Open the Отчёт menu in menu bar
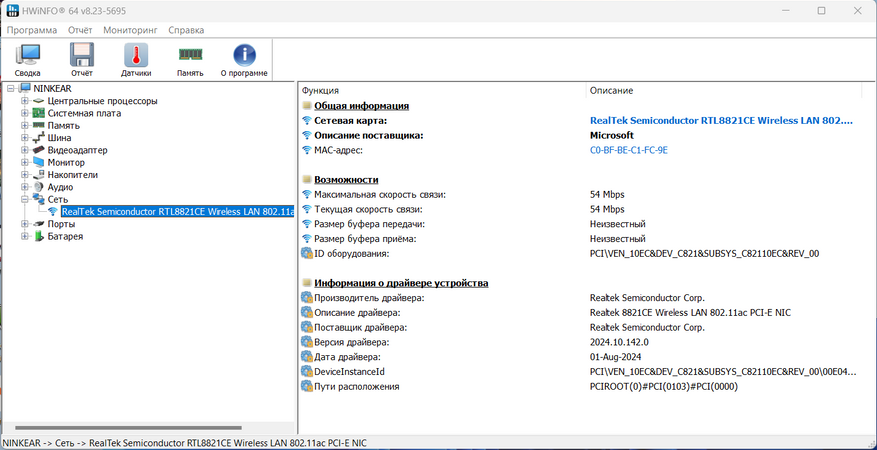The height and width of the screenshot is (450, 877). click(80, 30)
